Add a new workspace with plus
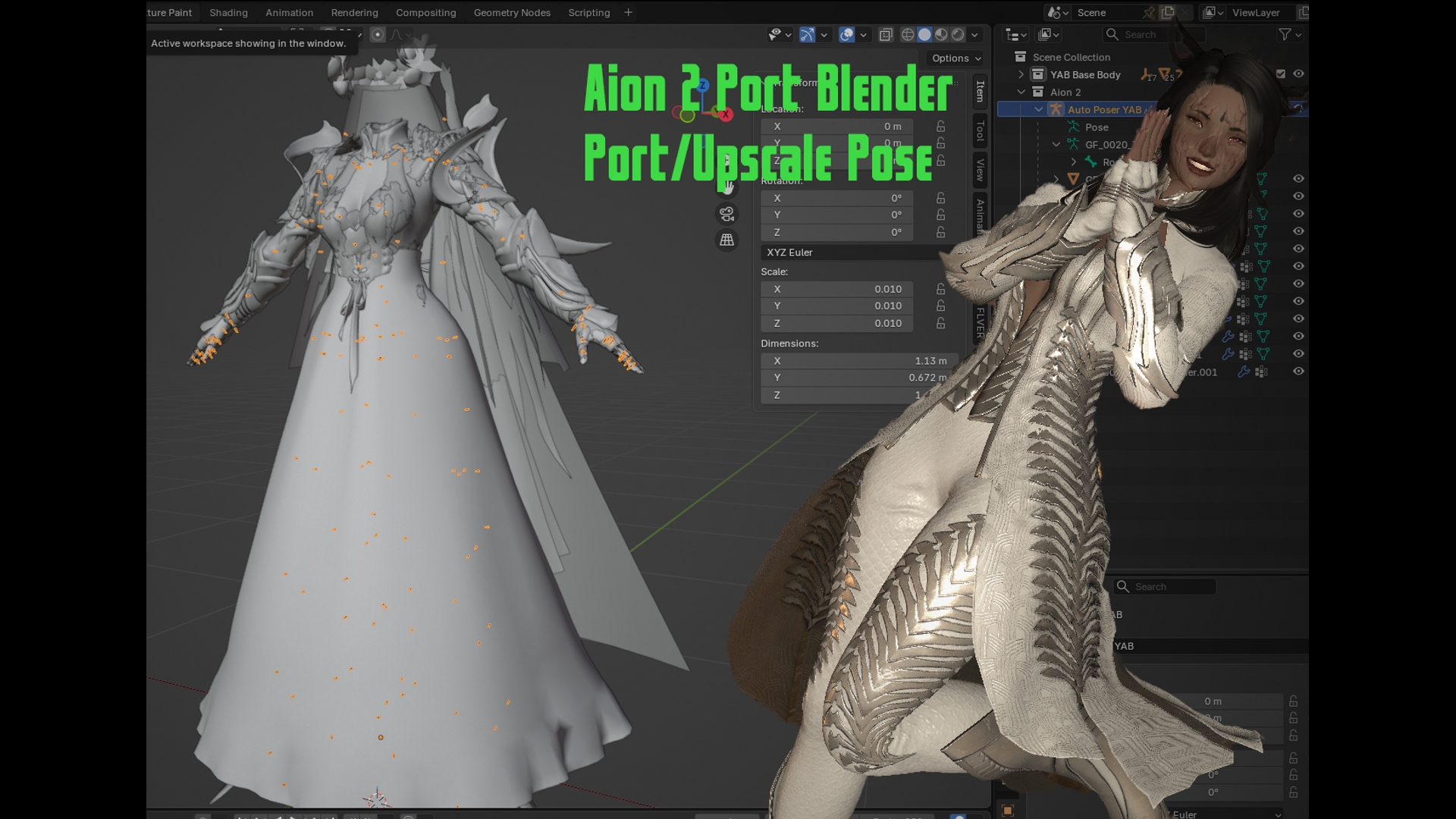This screenshot has height=819, width=1456. [x=628, y=13]
